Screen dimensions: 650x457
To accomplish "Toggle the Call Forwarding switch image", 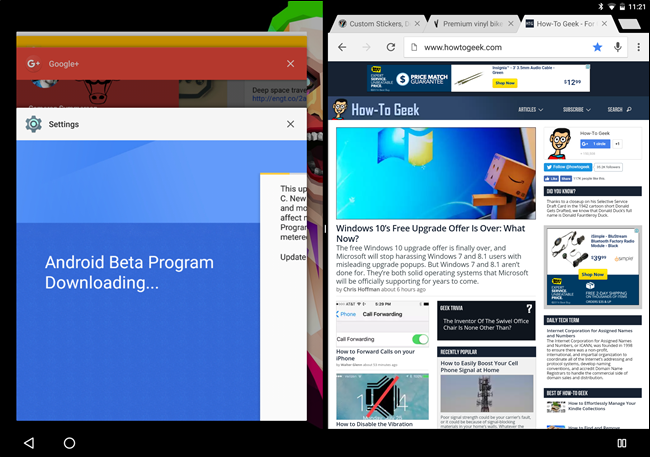I will point(420,339).
